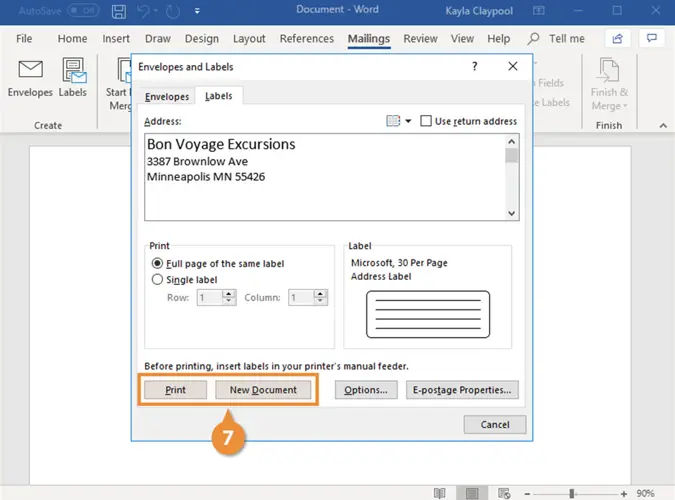Image resolution: width=675 pixels, height=500 pixels.
Task: Click the address book insert icon
Action: click(x=393, y=121)
